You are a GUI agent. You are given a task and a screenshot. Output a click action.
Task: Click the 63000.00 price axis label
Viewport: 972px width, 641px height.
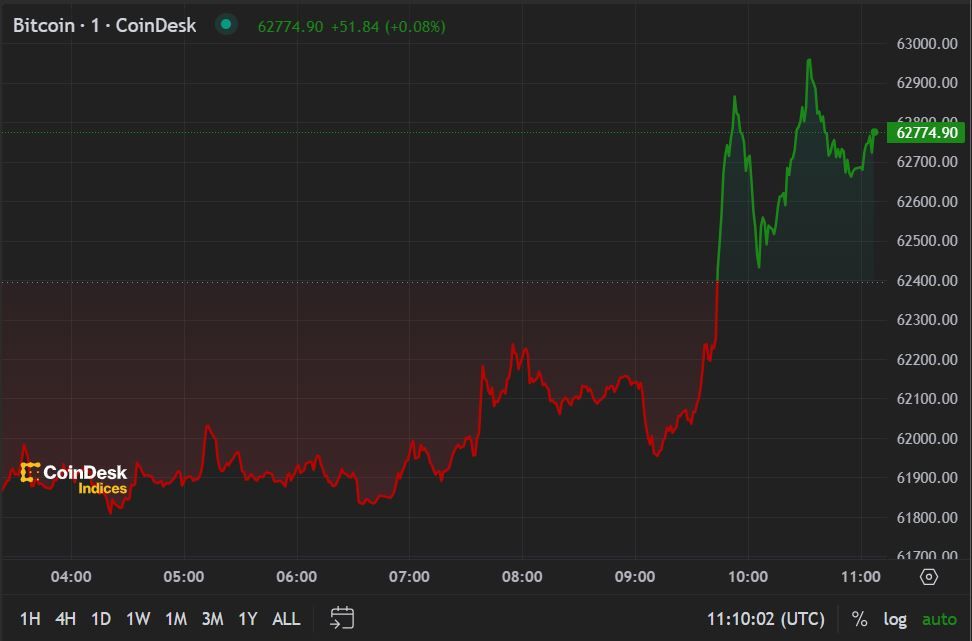[927, 43]
